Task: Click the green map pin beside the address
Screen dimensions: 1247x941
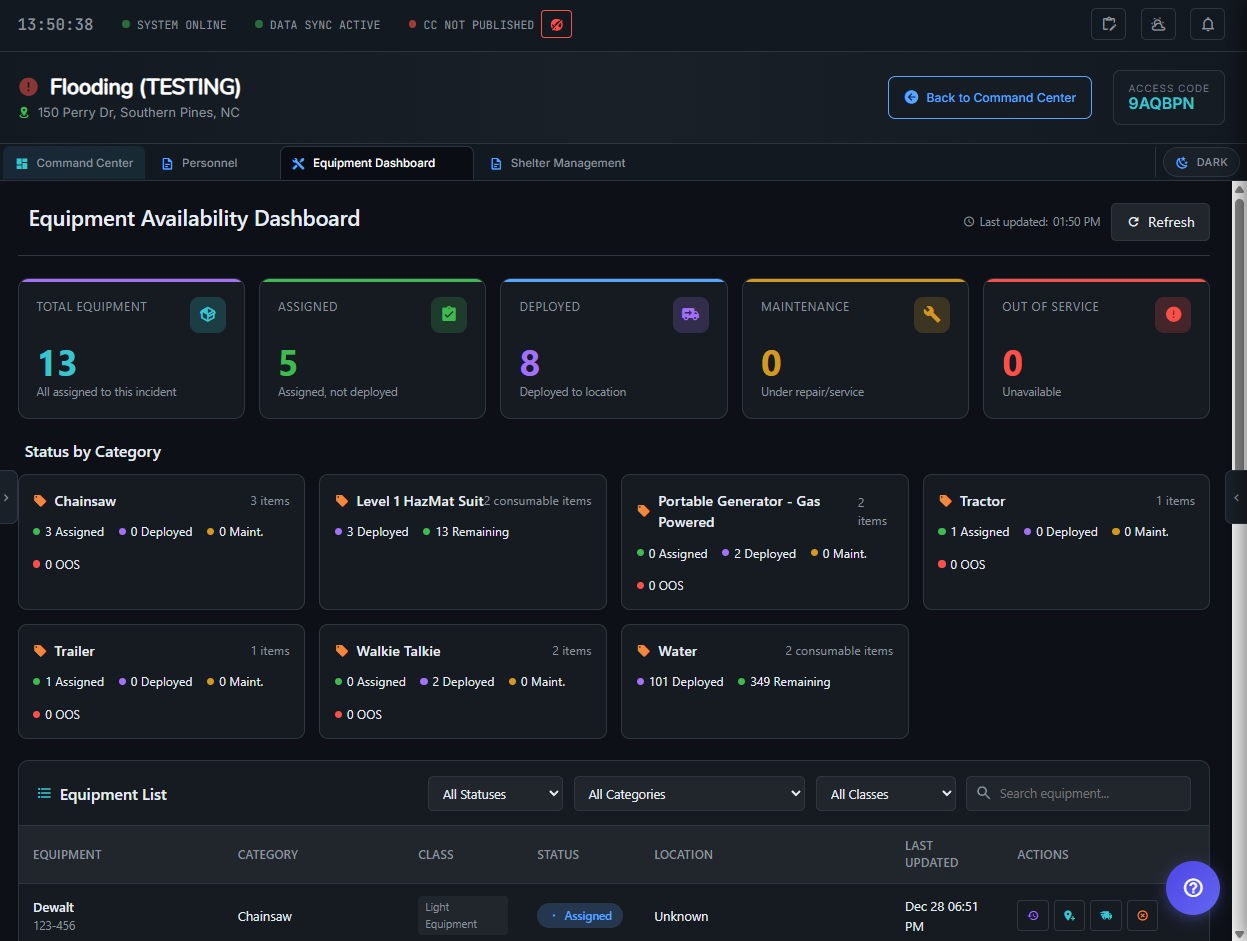Action: point(24,112)
